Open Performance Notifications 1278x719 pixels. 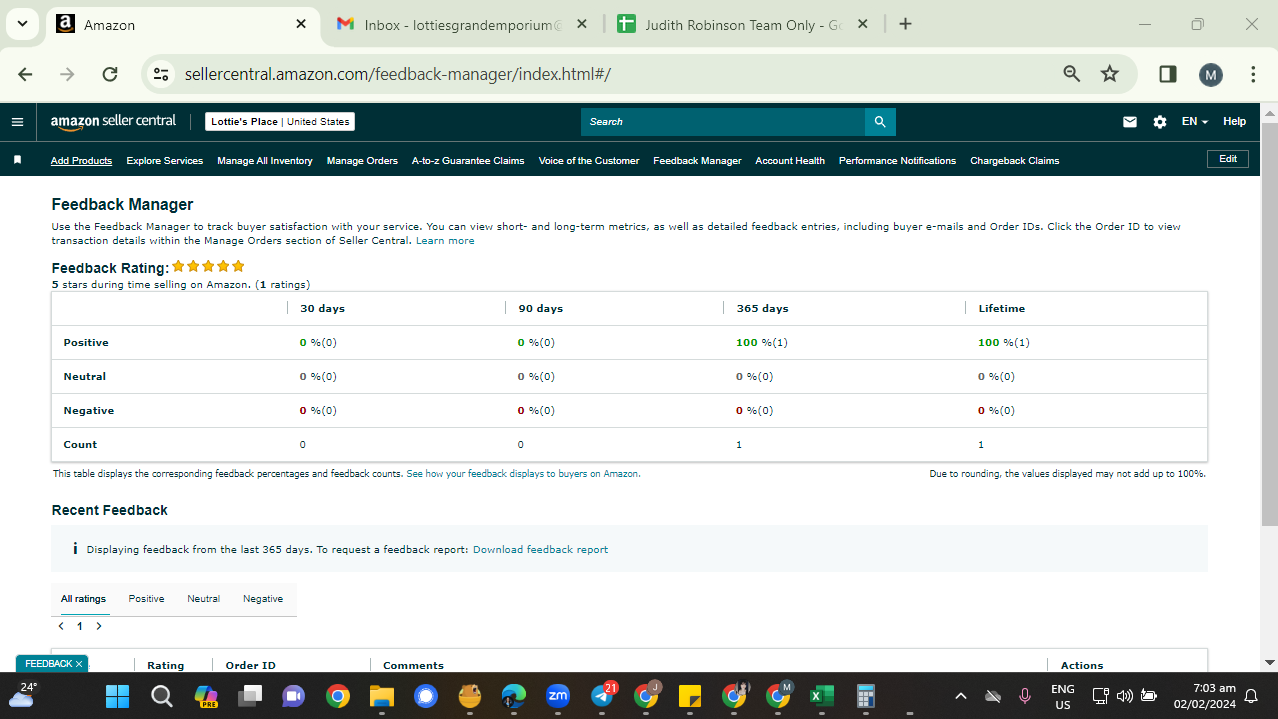(897, 161)
